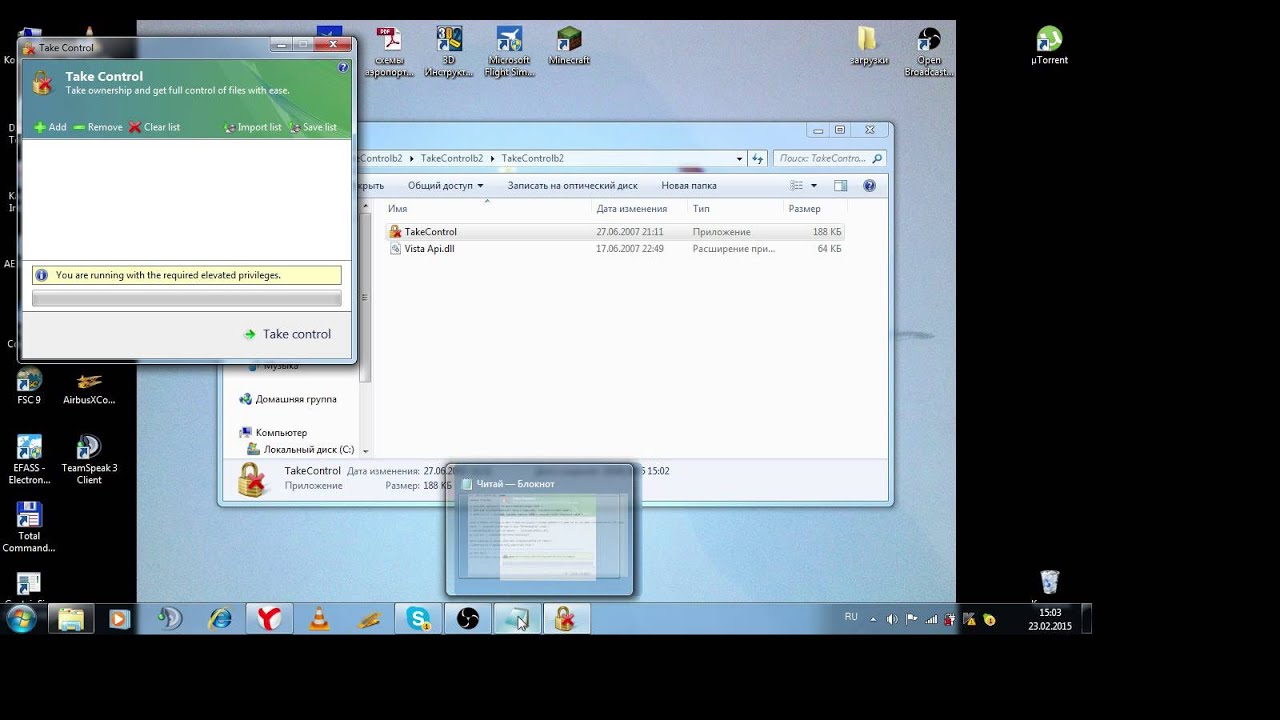
Task: Click Новая папка in Explorer toolbar
Action: (689, 186)
